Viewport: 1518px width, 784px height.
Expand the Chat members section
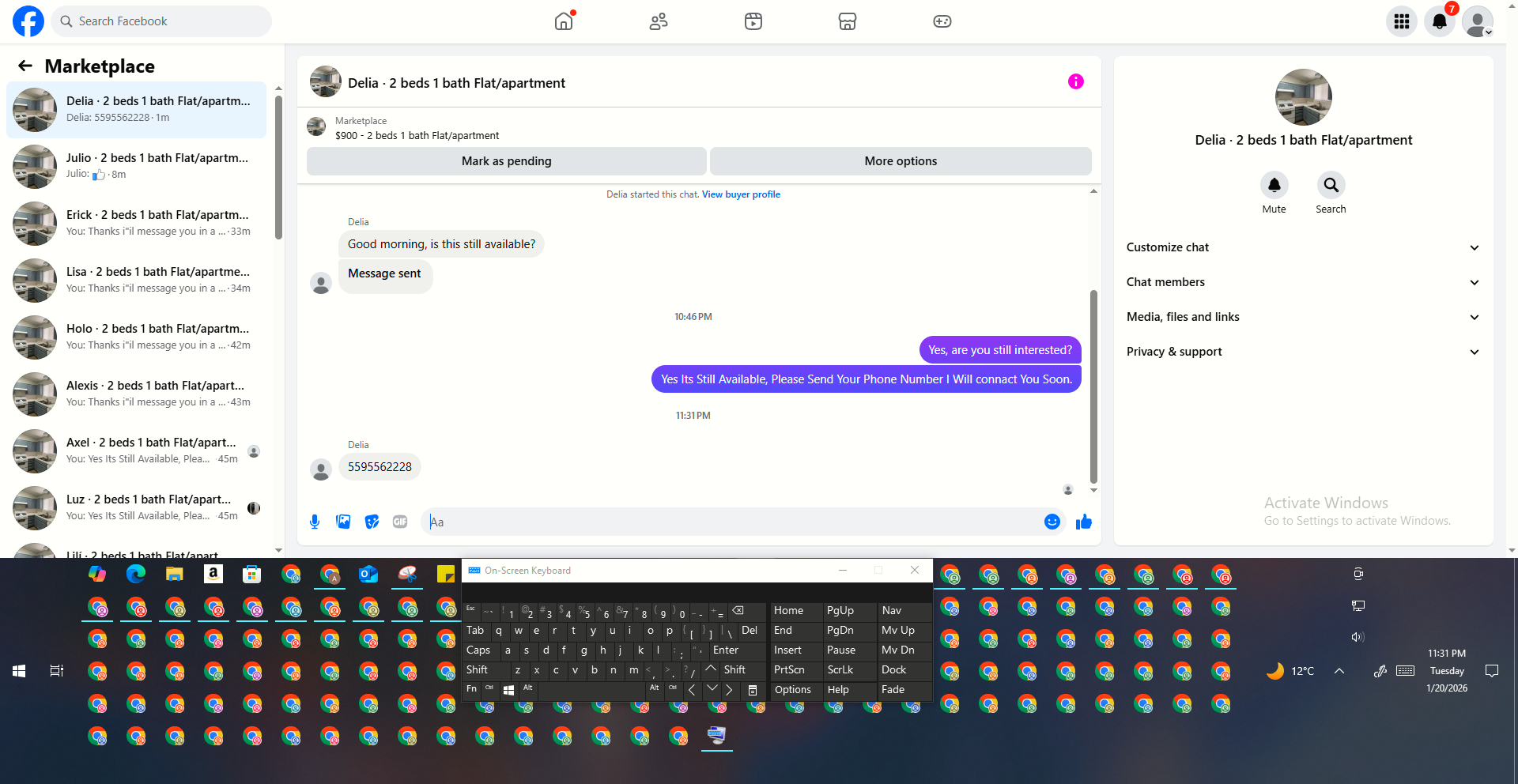[1303, 282]
